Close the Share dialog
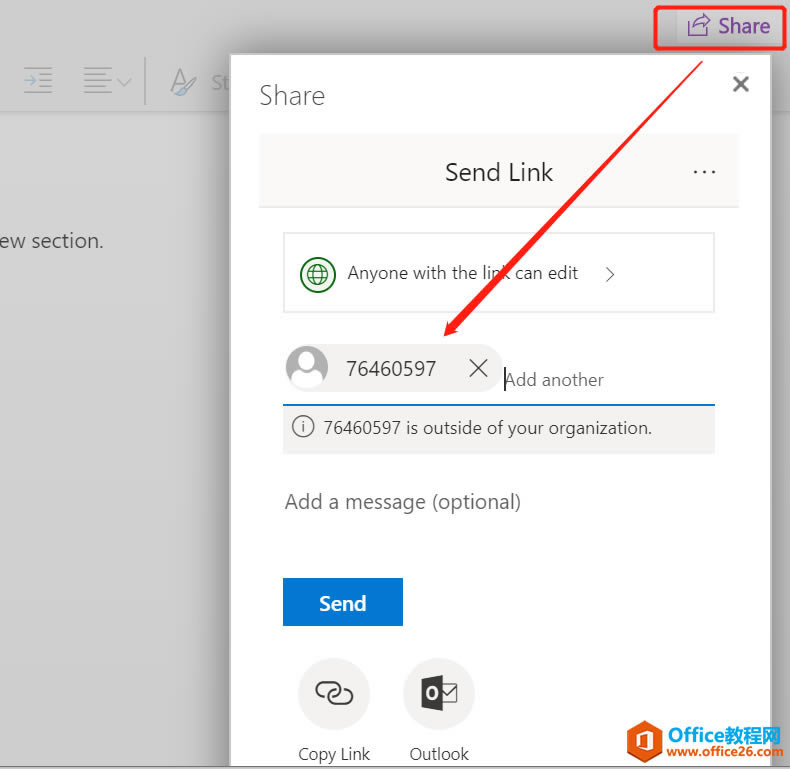 pos(740,84)
